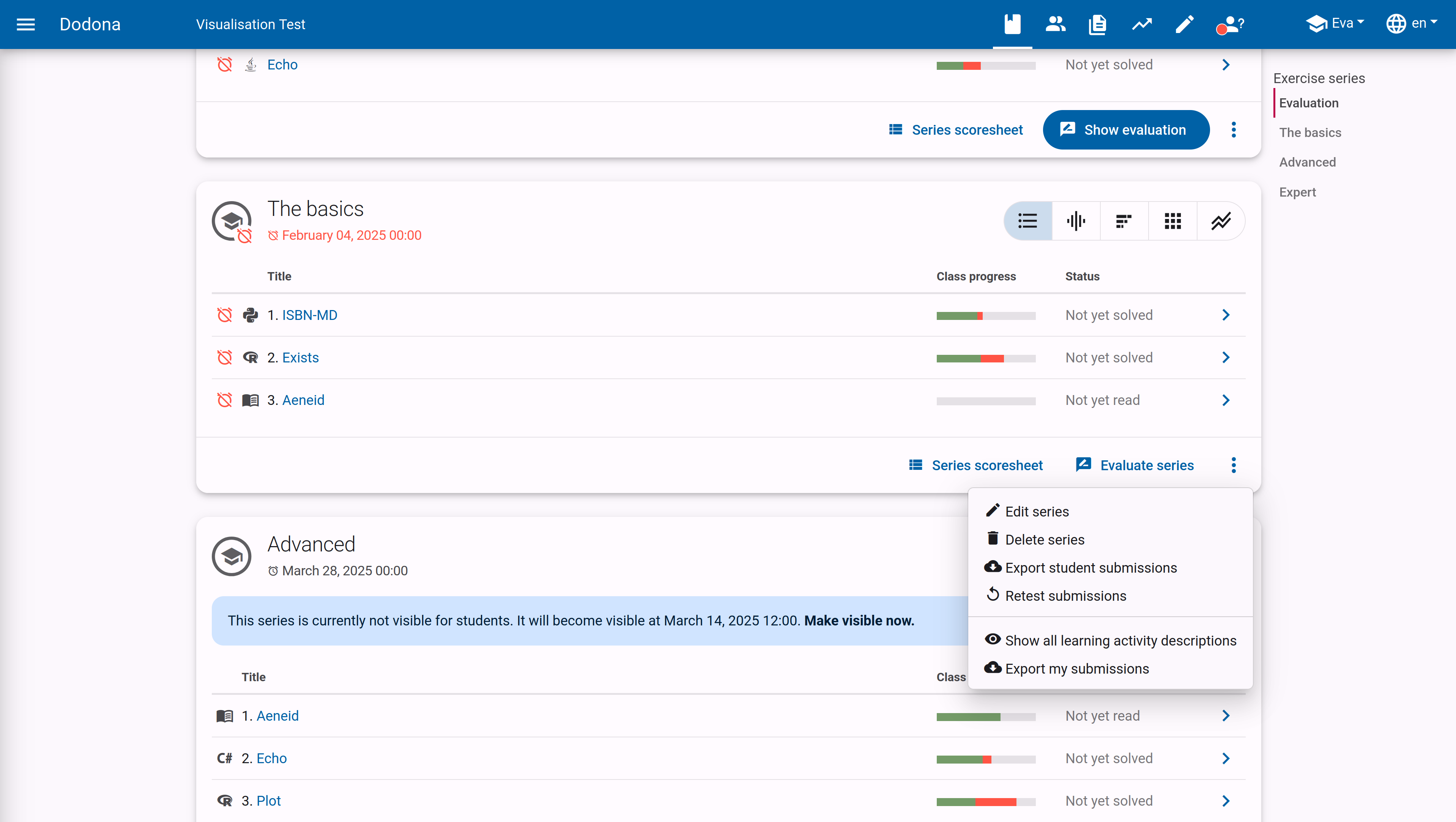Click the Make visible now link

(x=859, y=620)
